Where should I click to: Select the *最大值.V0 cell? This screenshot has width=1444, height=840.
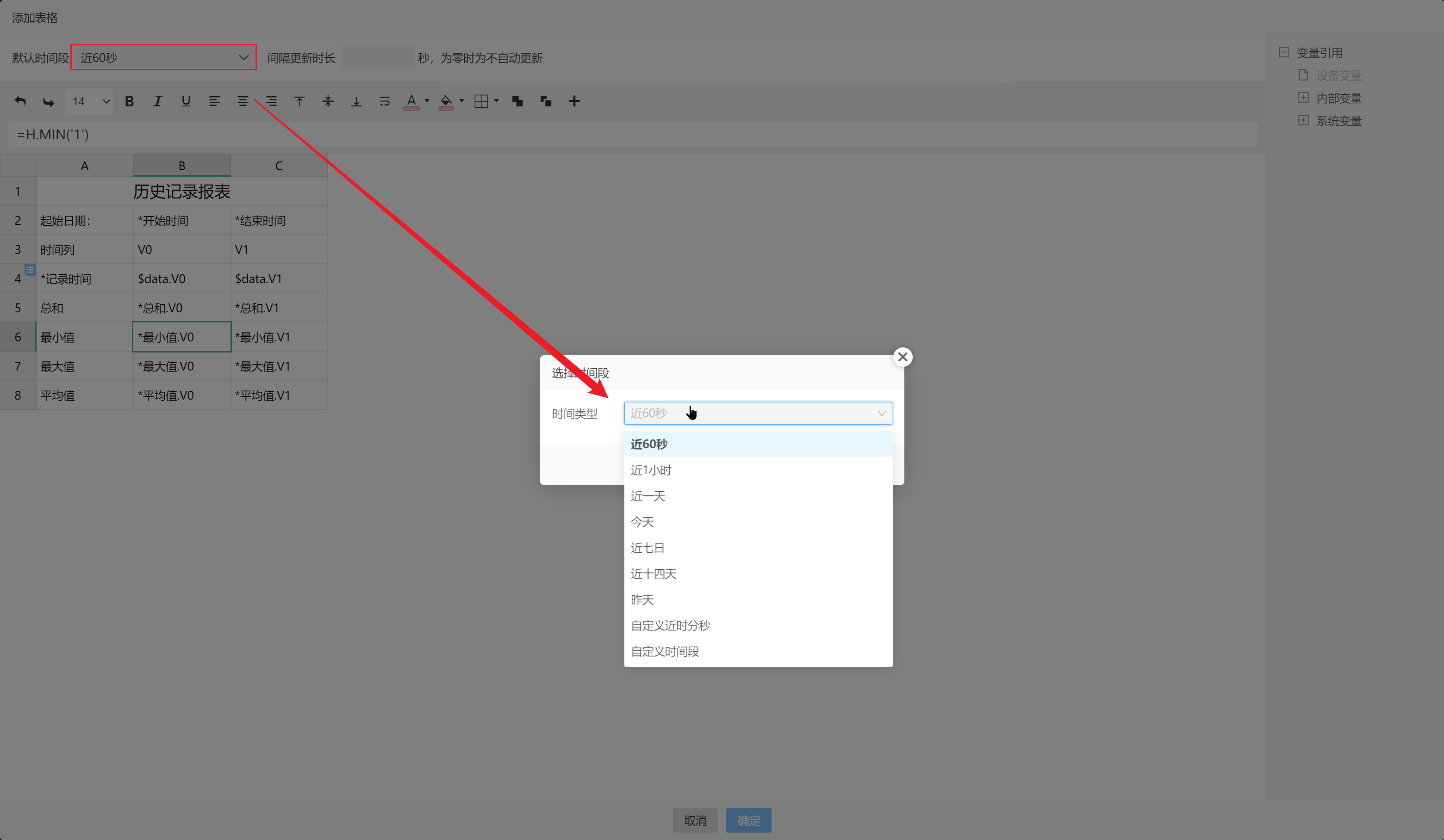coord(181,366)
